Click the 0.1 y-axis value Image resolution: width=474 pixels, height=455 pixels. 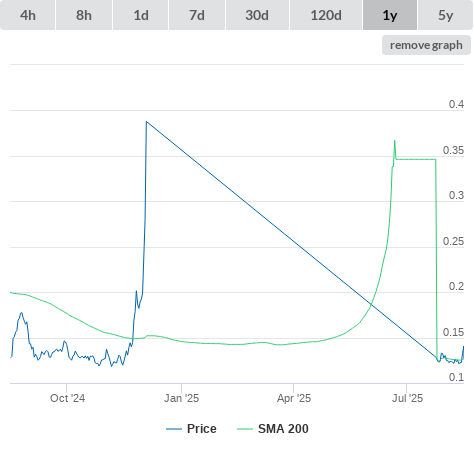[x=456, y=377]
